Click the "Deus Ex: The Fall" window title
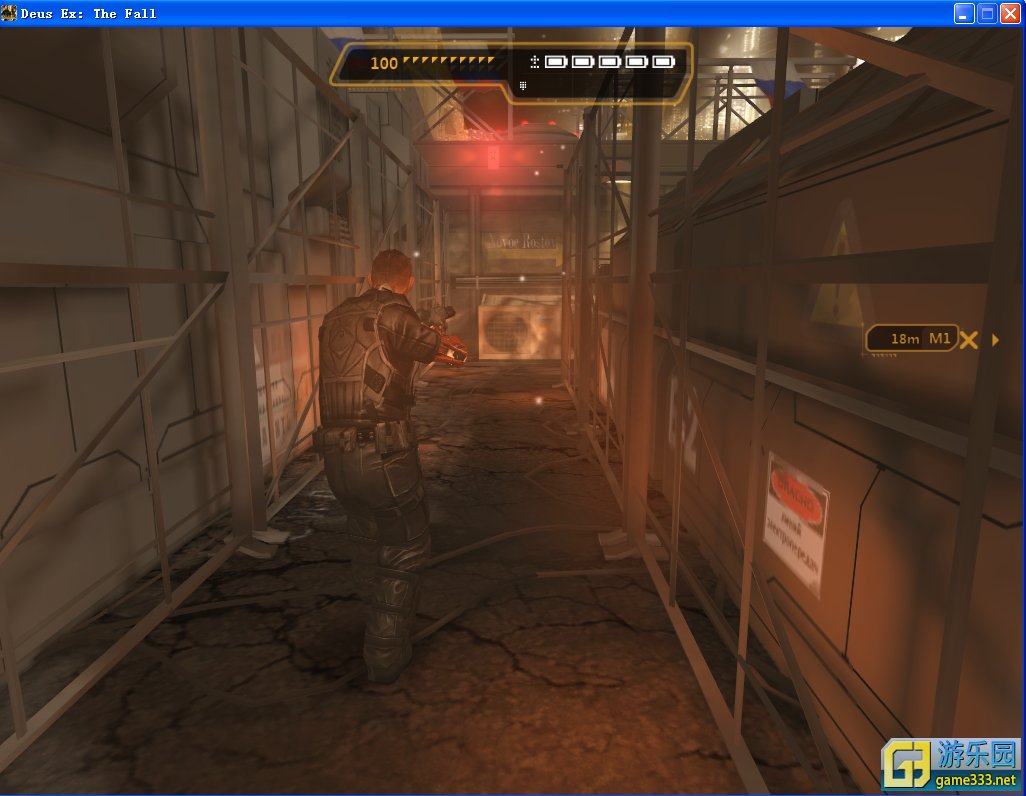 click(x=88, y=13)
